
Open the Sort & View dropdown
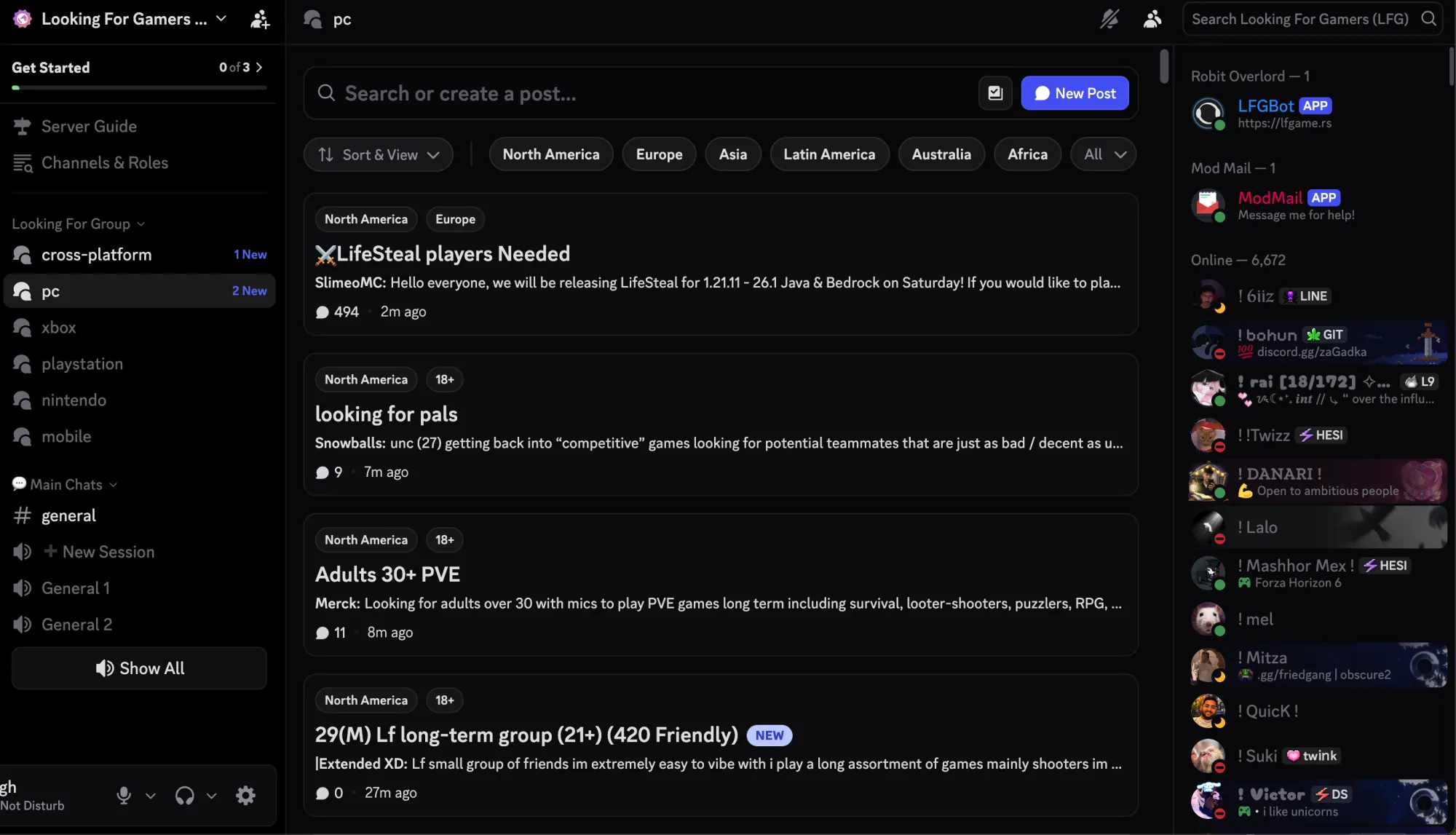(379, 154)
